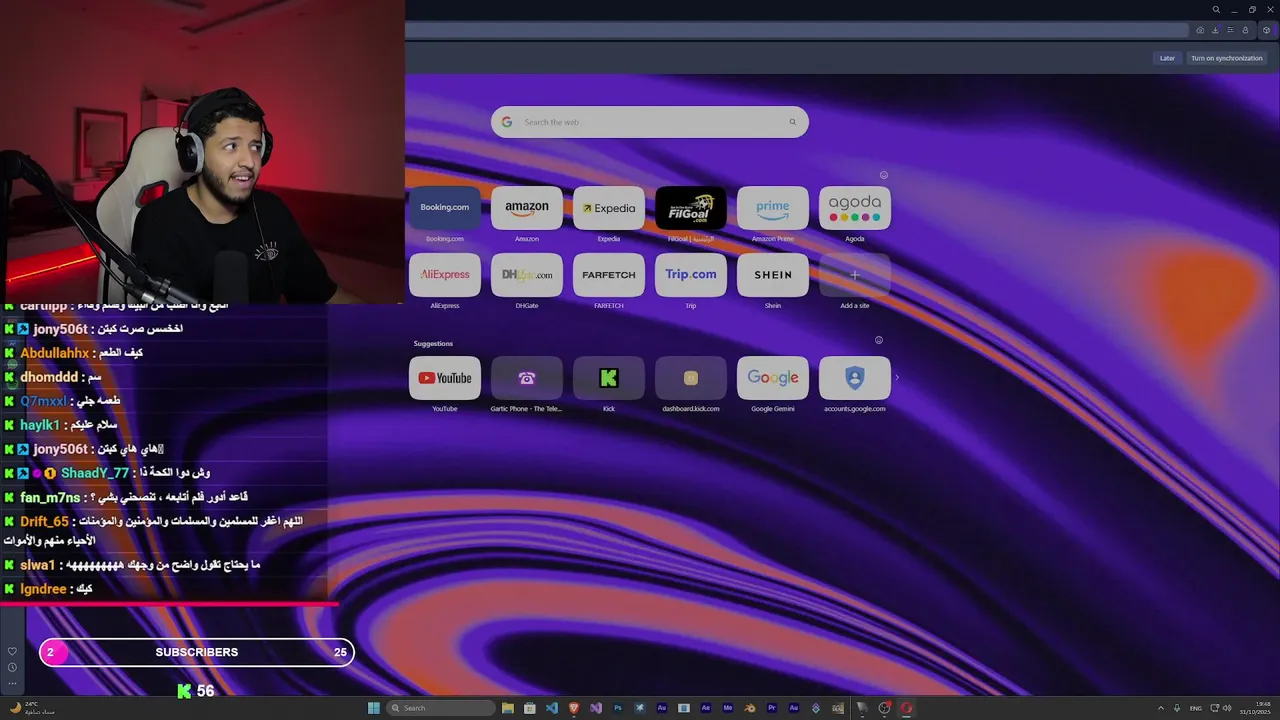Image resolution: width=1280 pixels, height=720 pixels.
Task: Click the ENG language indicator
Action: [x=1196, y=708]
